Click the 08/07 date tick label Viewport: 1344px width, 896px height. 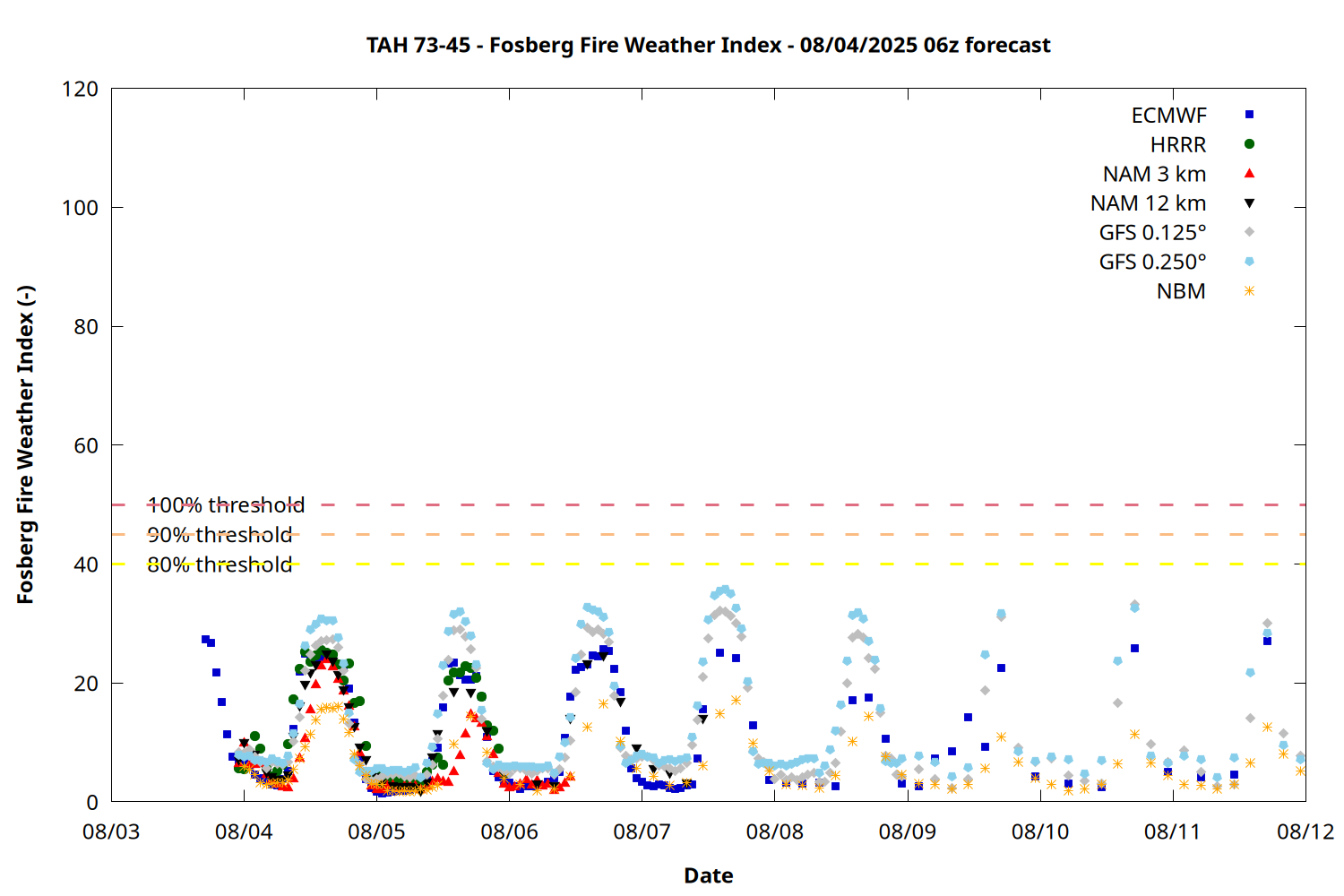tap(642, 831)
